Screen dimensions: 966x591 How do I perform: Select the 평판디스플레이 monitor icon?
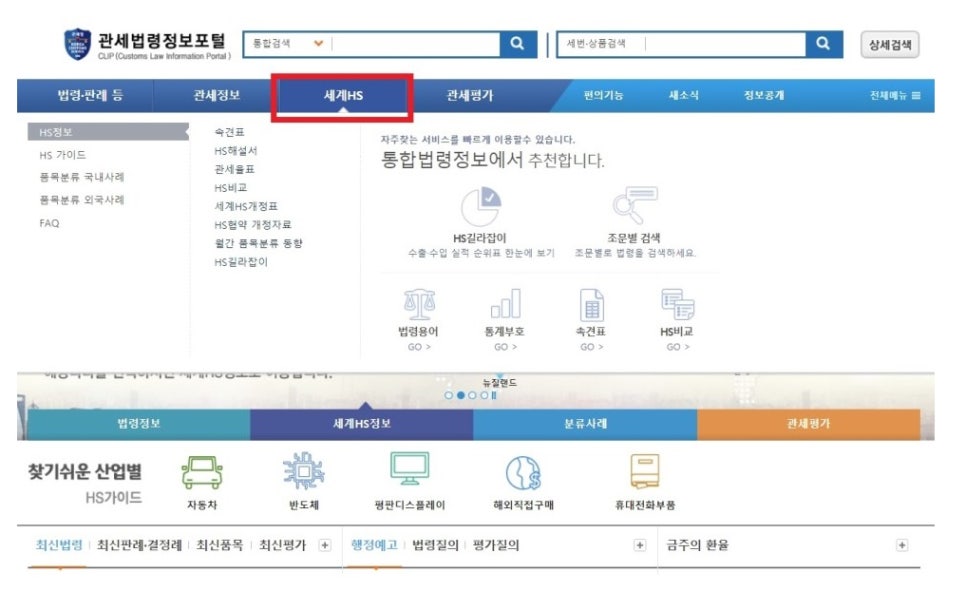410,470
